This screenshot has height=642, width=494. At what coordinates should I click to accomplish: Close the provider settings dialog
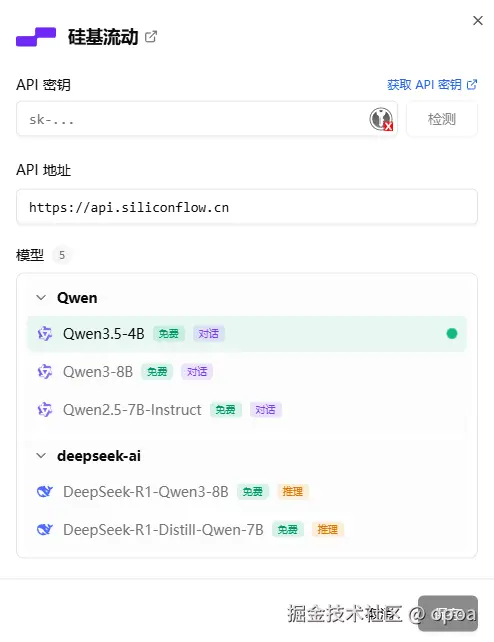pyautogui.click(x=478, y=20)
